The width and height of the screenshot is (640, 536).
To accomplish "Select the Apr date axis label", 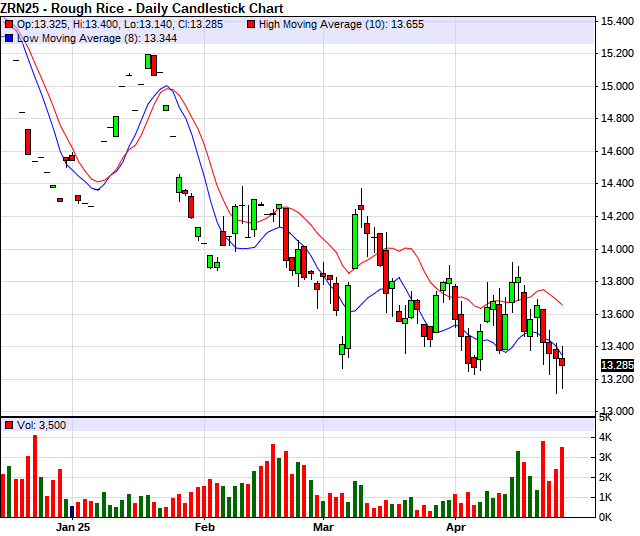I will (456, 525).
